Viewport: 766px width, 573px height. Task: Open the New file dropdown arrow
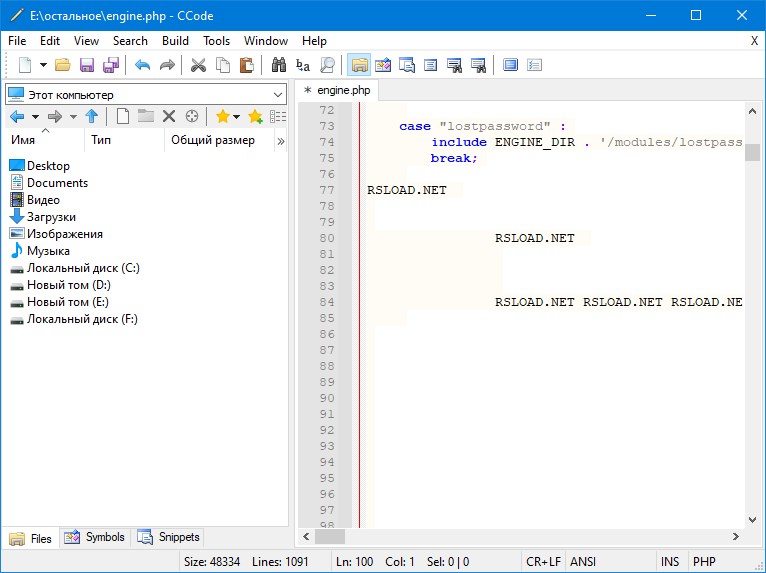coord(43,66)
